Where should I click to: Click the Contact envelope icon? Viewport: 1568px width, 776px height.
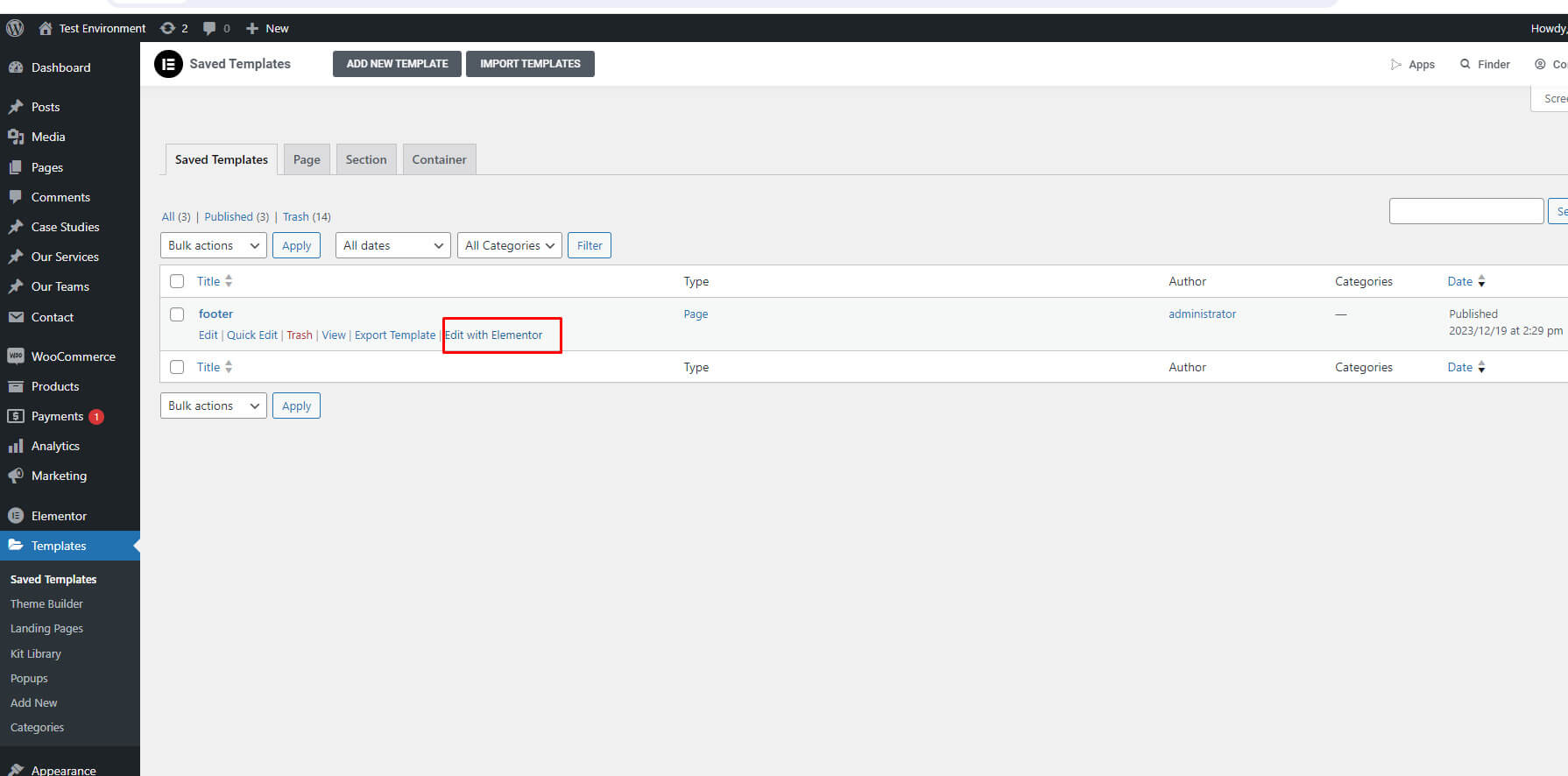point(16,317)
